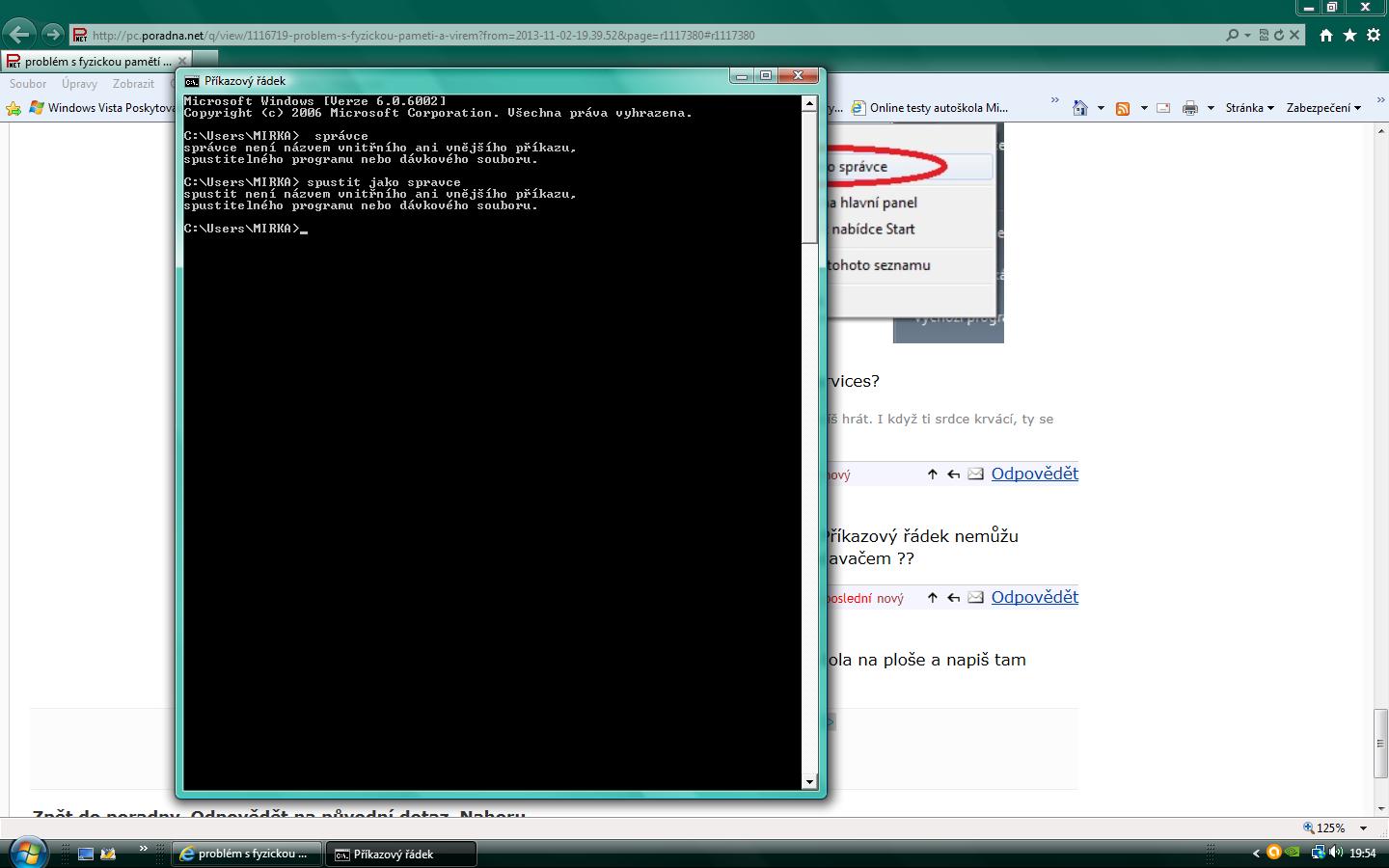Click the yellow Add to Favorites bar star

(14, 108)
